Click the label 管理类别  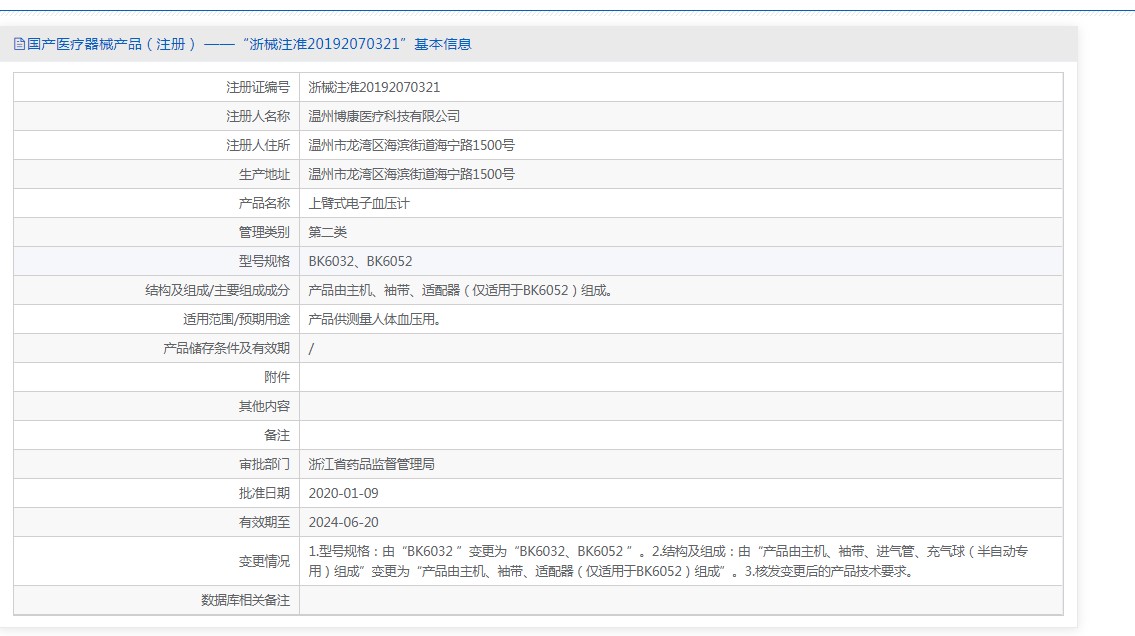tap(264, 232)
